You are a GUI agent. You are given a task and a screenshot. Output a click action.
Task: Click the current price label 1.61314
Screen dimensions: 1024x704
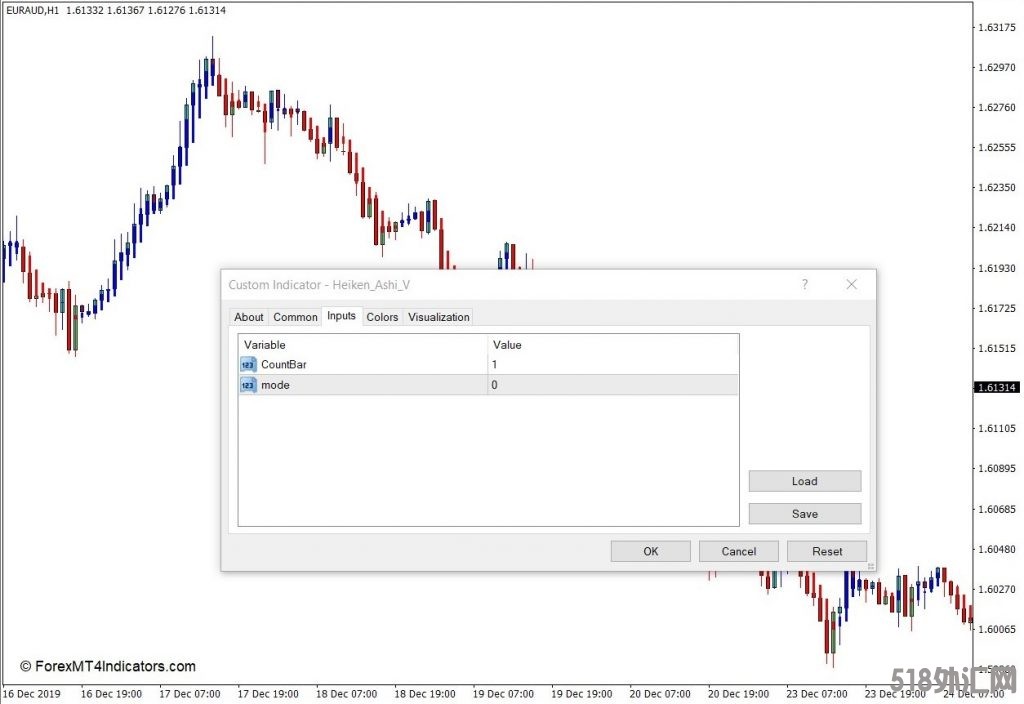pyautogui.click(x=997, y=387)
